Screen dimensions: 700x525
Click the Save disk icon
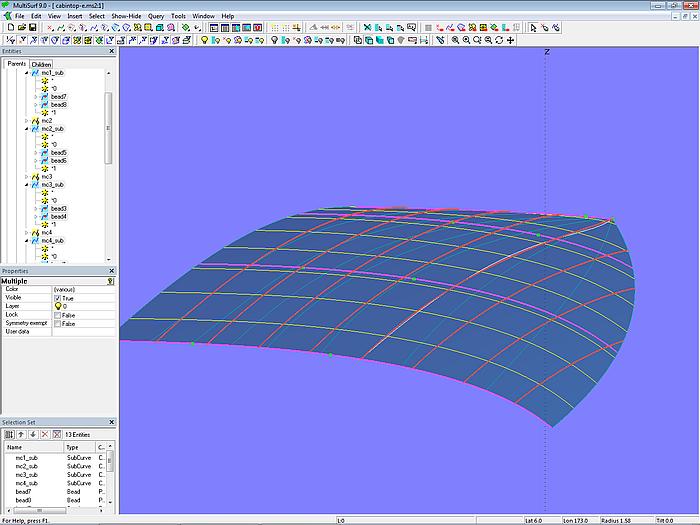point(32,28)
